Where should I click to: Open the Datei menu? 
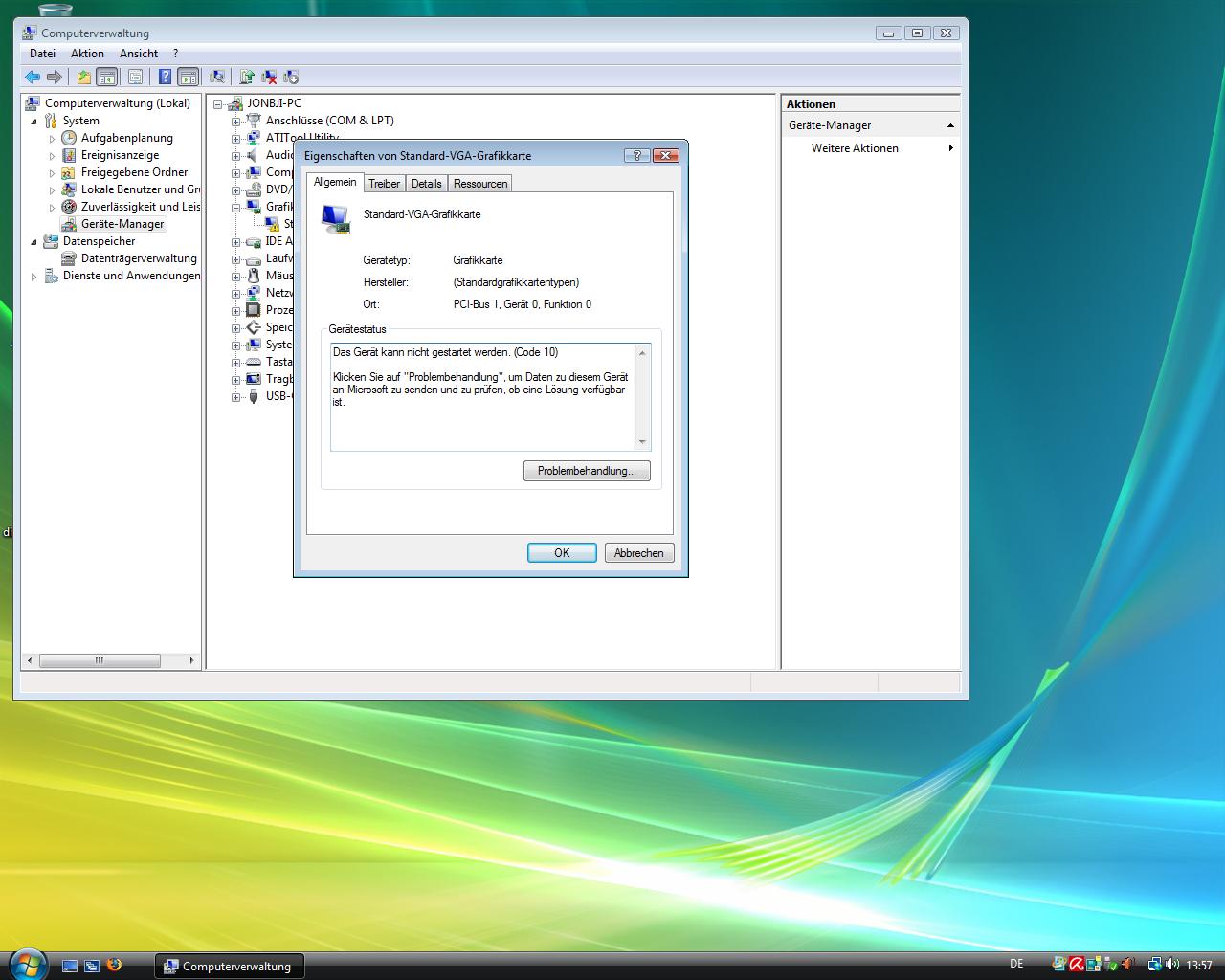pyautogui.click(x=43, y=54)
